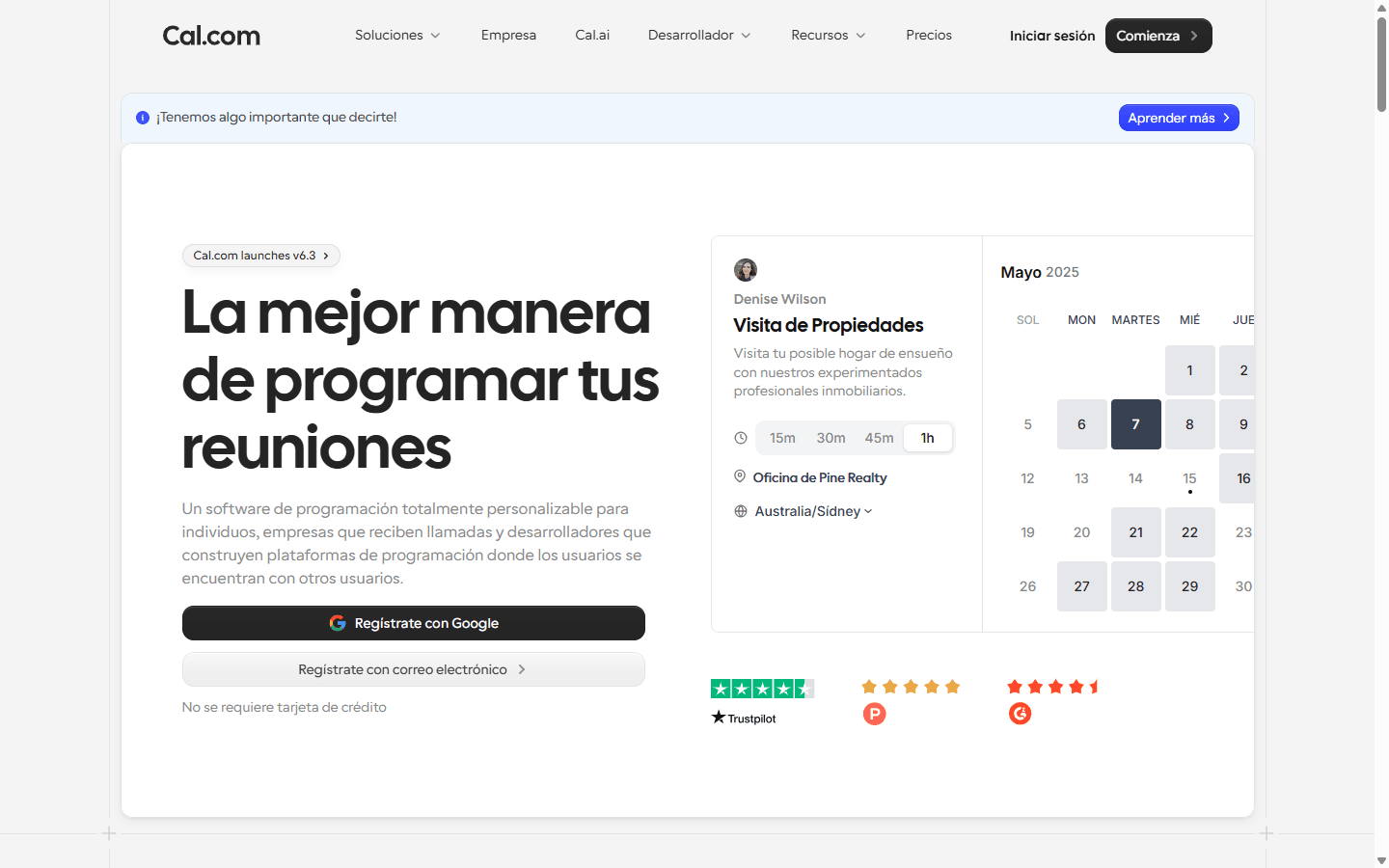Click "No se requiere tarjeta de crédito" text
The image size is (1389, 868).
[285, 707]
